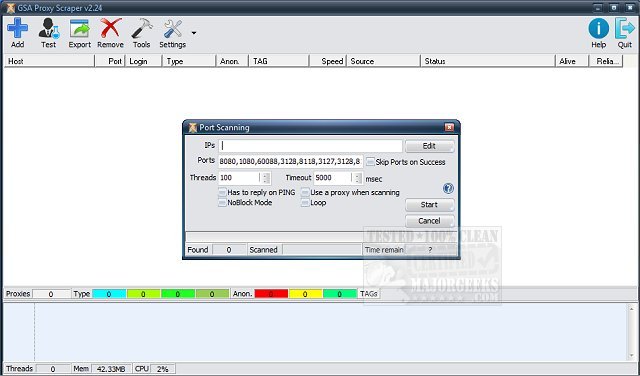
Task: Click the cyan Type color box
Action: (109, 294)
